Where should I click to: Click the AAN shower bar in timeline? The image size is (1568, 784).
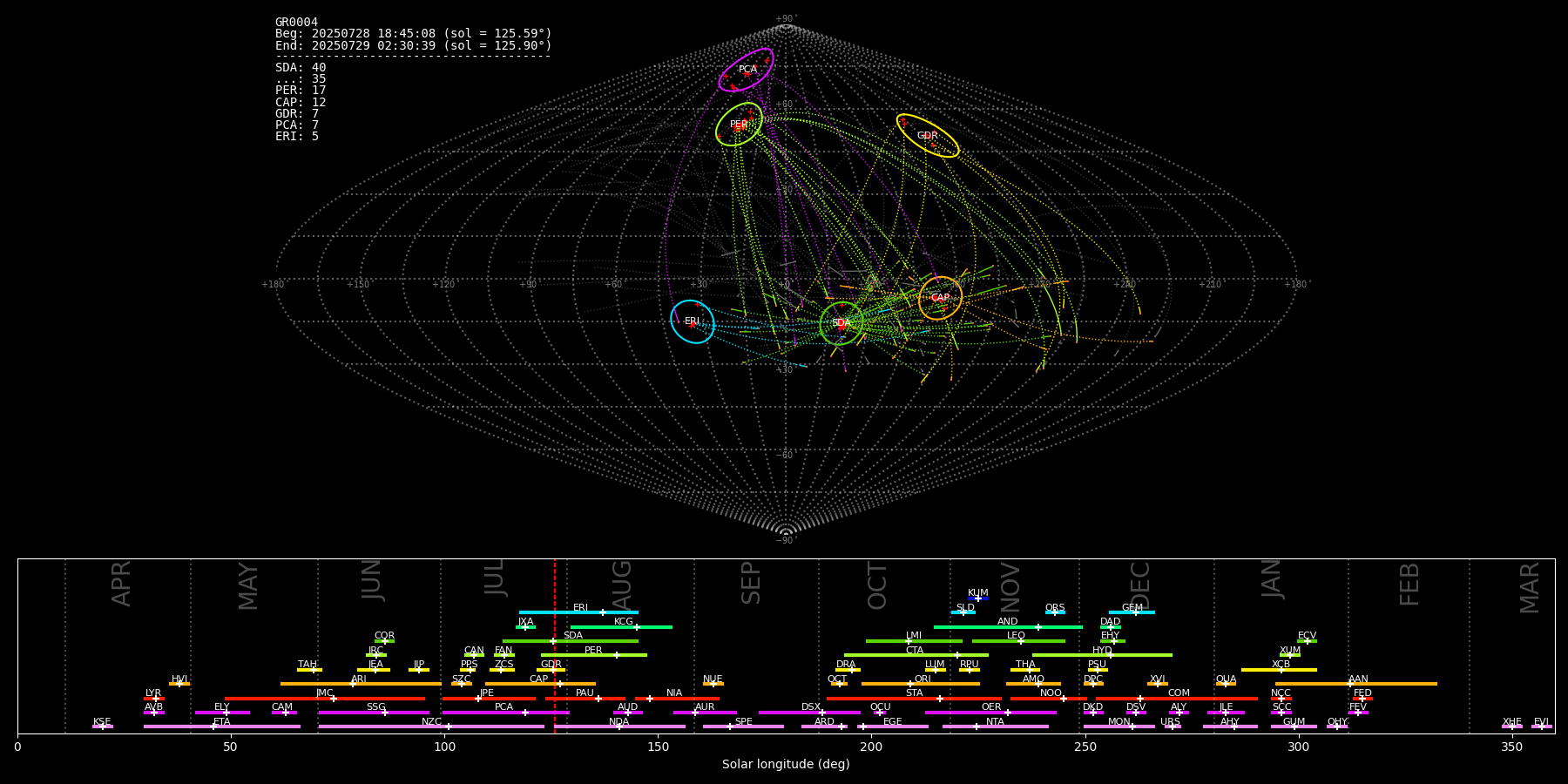1356,684
